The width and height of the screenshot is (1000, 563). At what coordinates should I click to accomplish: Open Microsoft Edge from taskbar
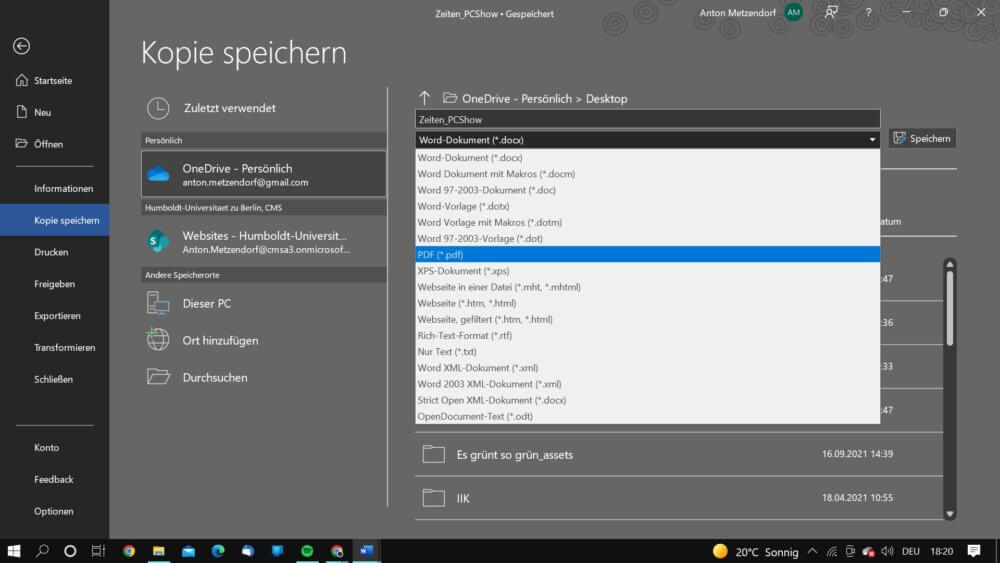(218, 551)
